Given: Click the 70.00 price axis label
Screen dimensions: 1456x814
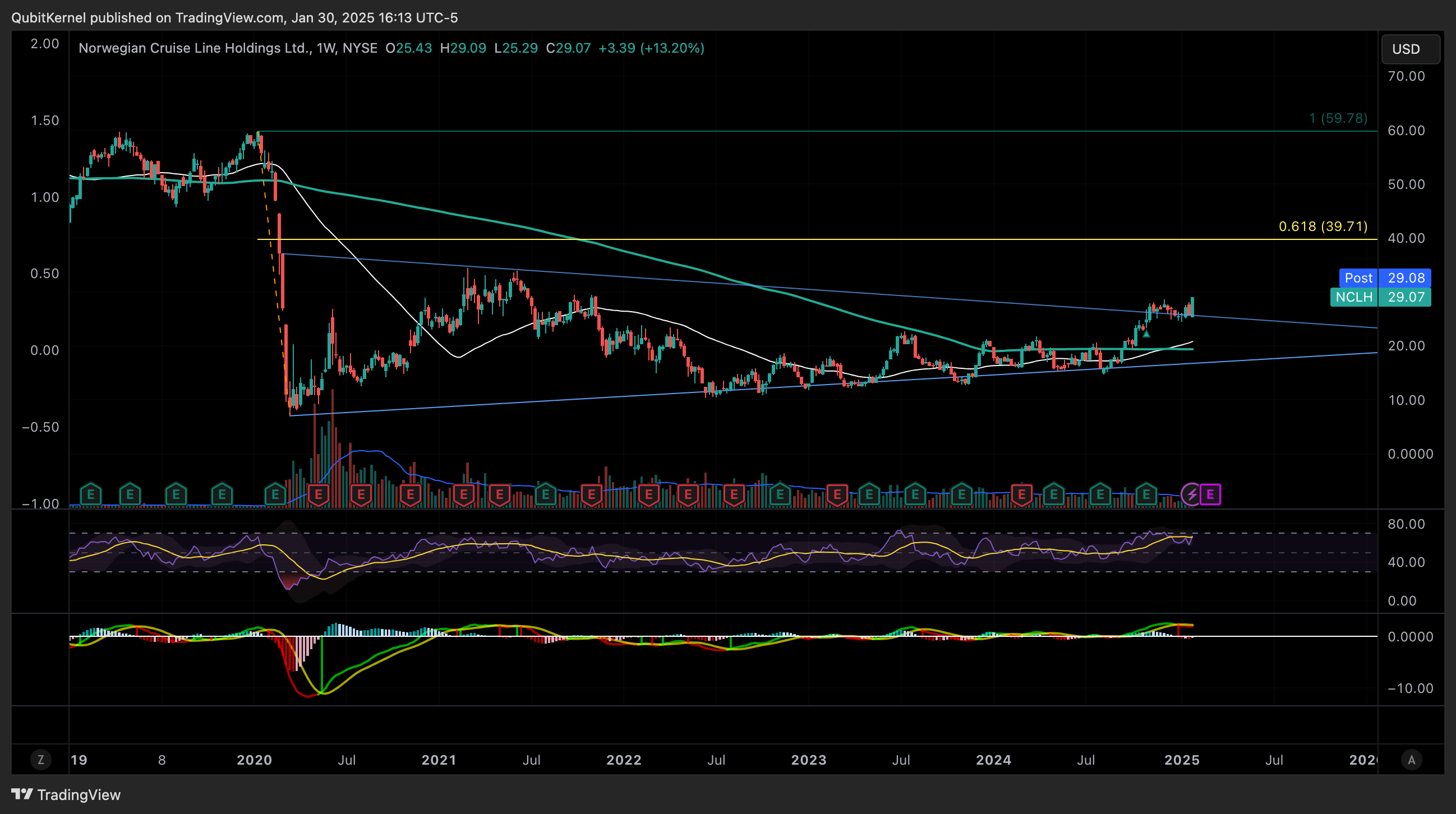Looking at the screenshot, I should point(1406,76).
